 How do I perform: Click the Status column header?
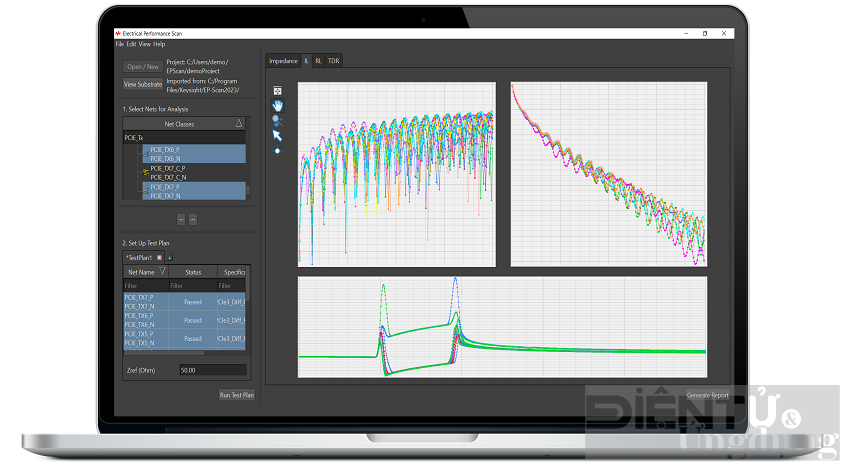point(193,272)
